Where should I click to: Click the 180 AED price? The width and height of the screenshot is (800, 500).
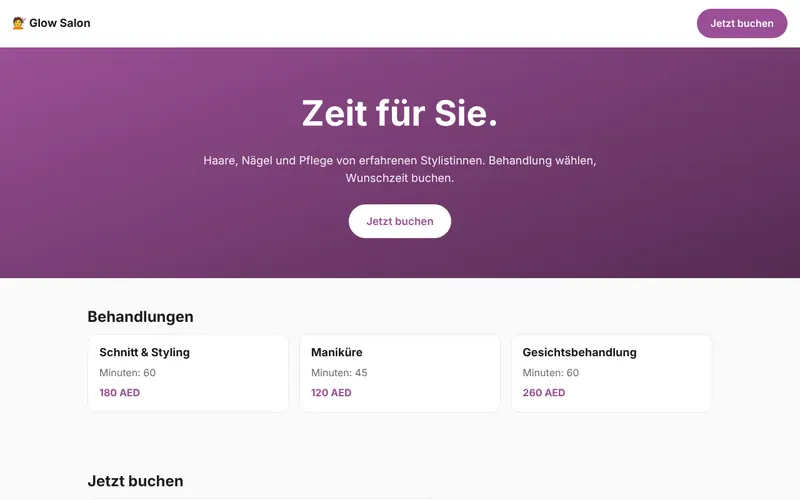click(119, 392)
